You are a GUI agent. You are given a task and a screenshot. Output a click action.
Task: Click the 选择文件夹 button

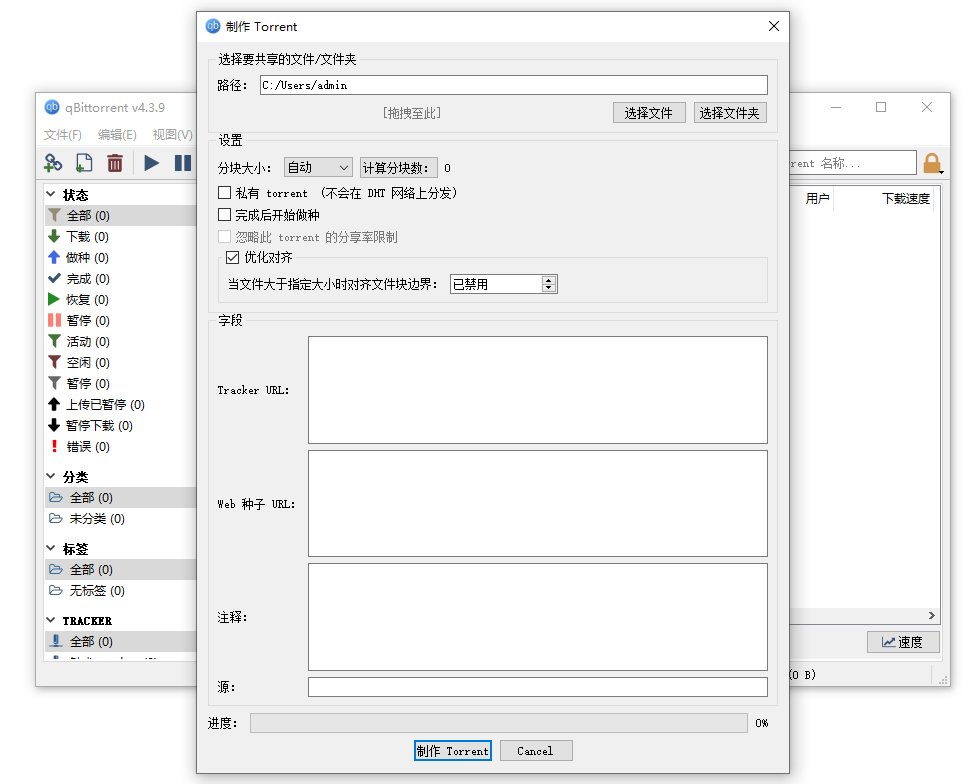click(x=730, y=113)
